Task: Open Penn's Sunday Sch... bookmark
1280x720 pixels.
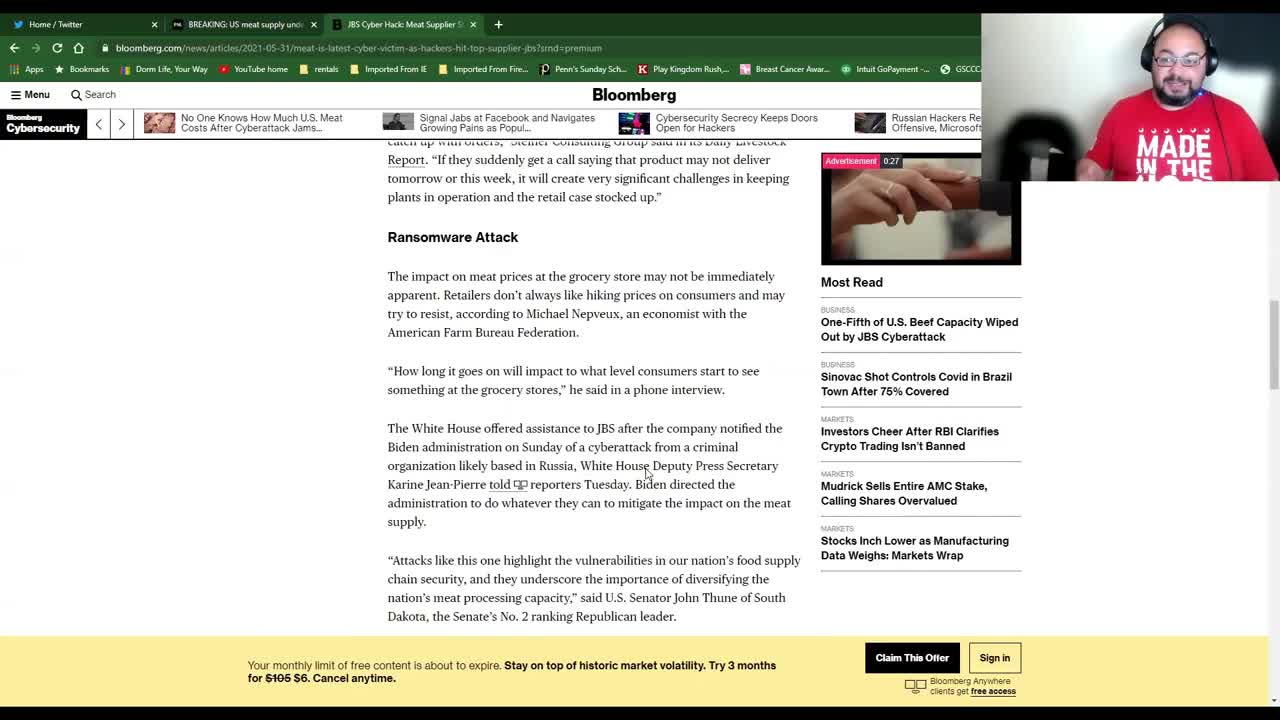Action: (x=583, y=69)
